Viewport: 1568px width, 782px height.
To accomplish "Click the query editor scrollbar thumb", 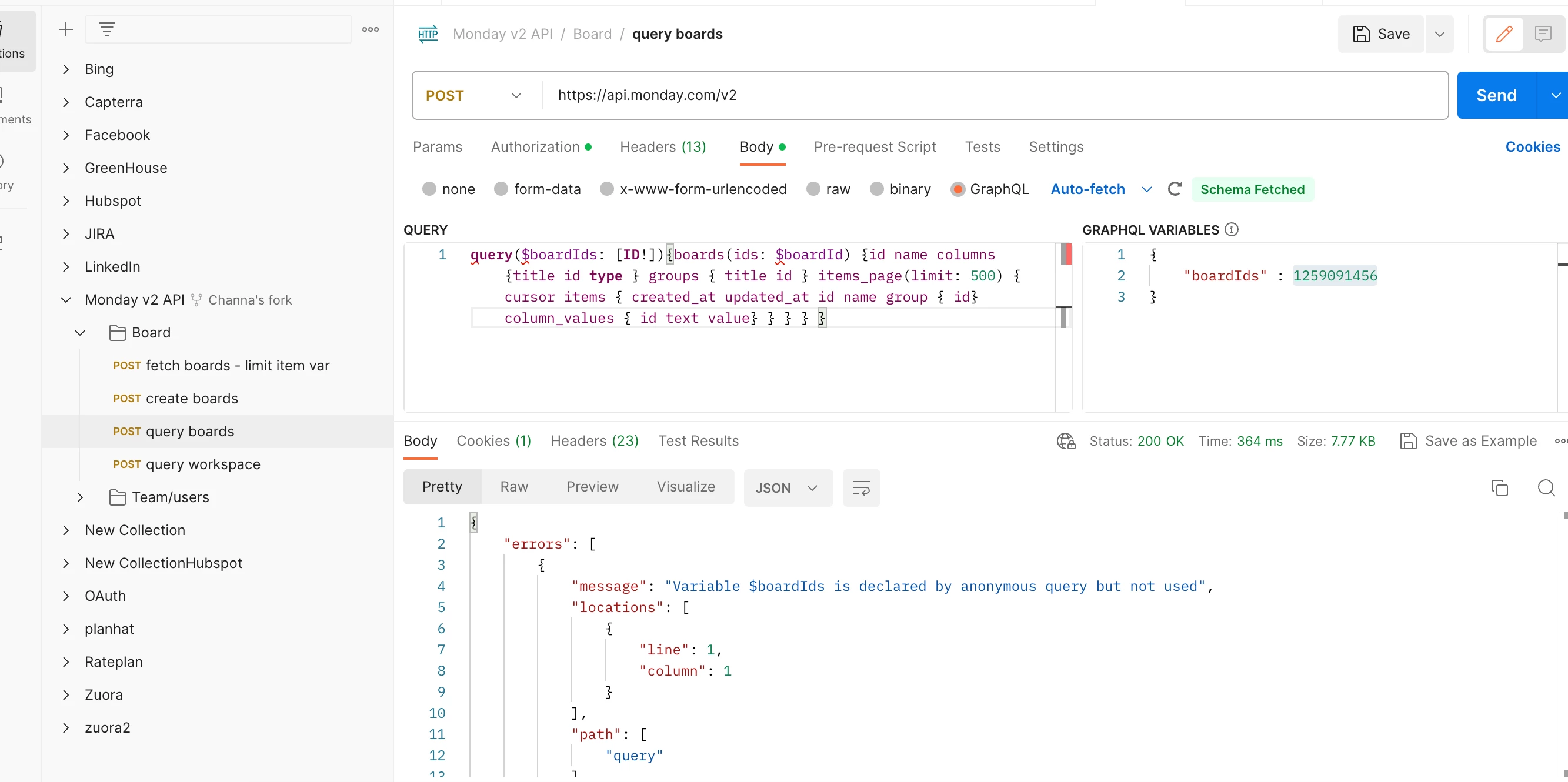I will (1063, 316).
